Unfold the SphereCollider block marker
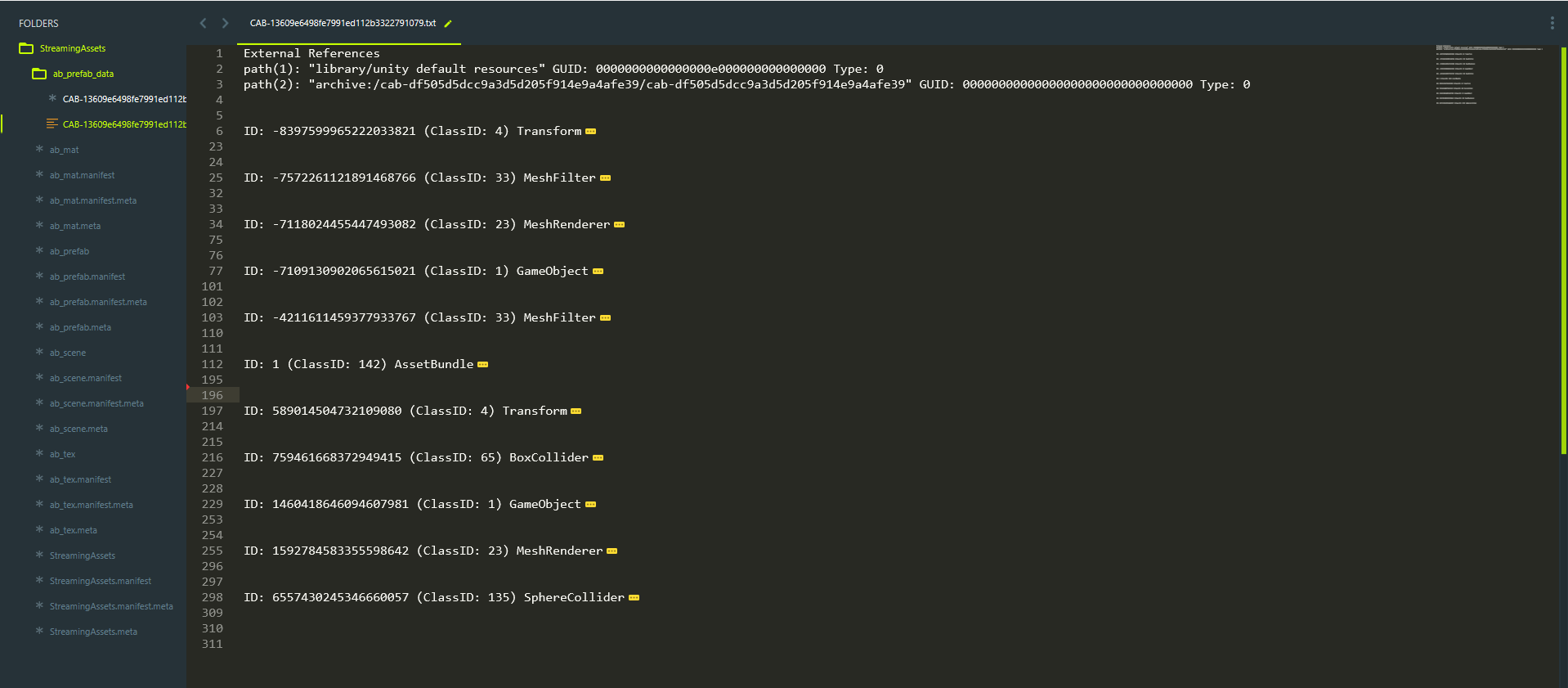 (634, 598)
